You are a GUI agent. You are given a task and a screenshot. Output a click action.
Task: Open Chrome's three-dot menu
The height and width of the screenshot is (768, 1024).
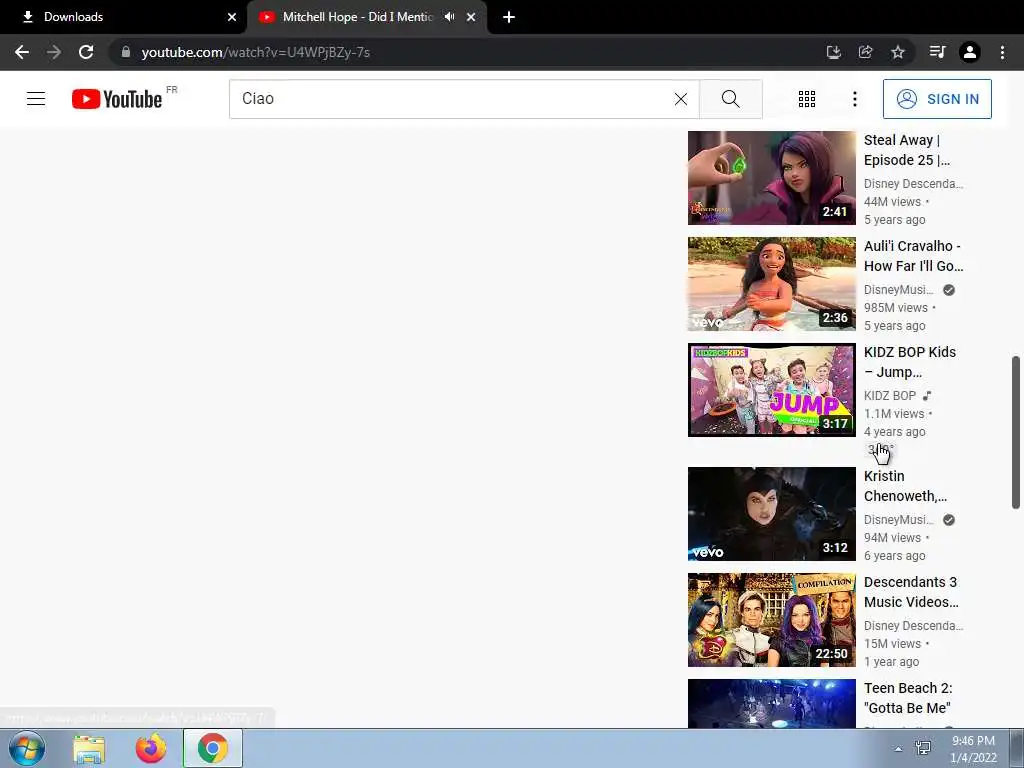click(1002, 52)
